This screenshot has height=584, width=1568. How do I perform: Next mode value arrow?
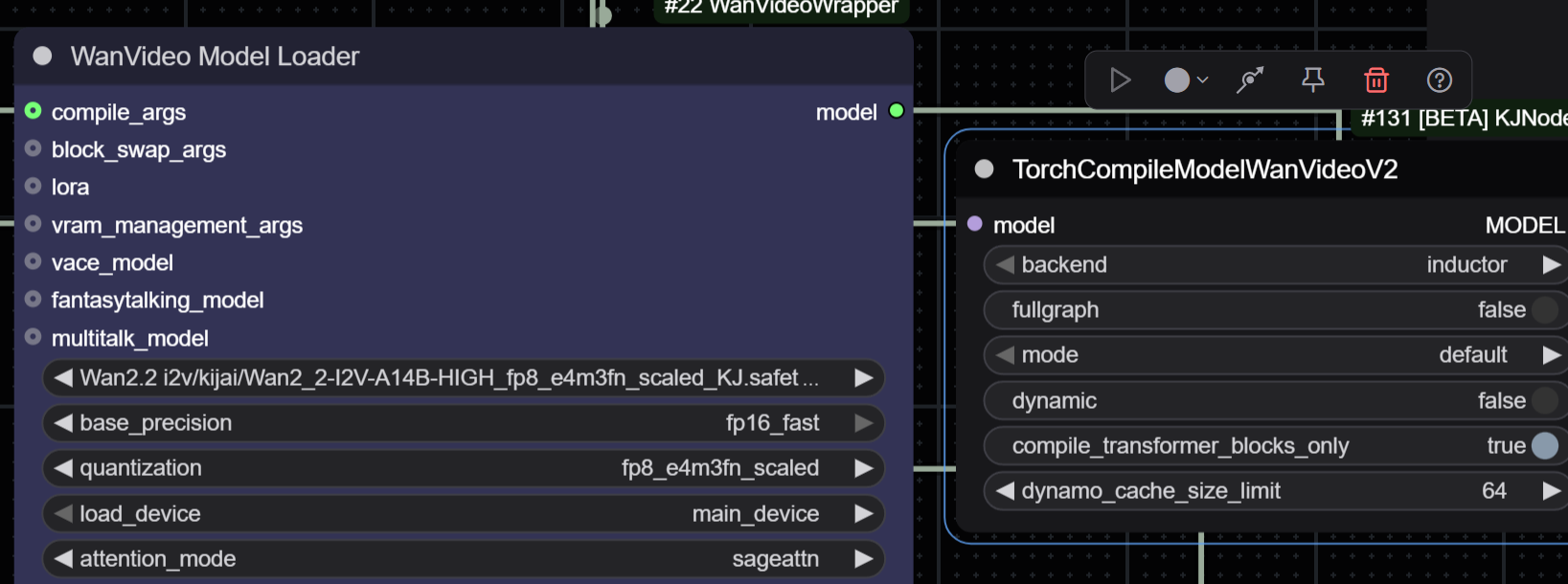click(x=1551, y=355)
